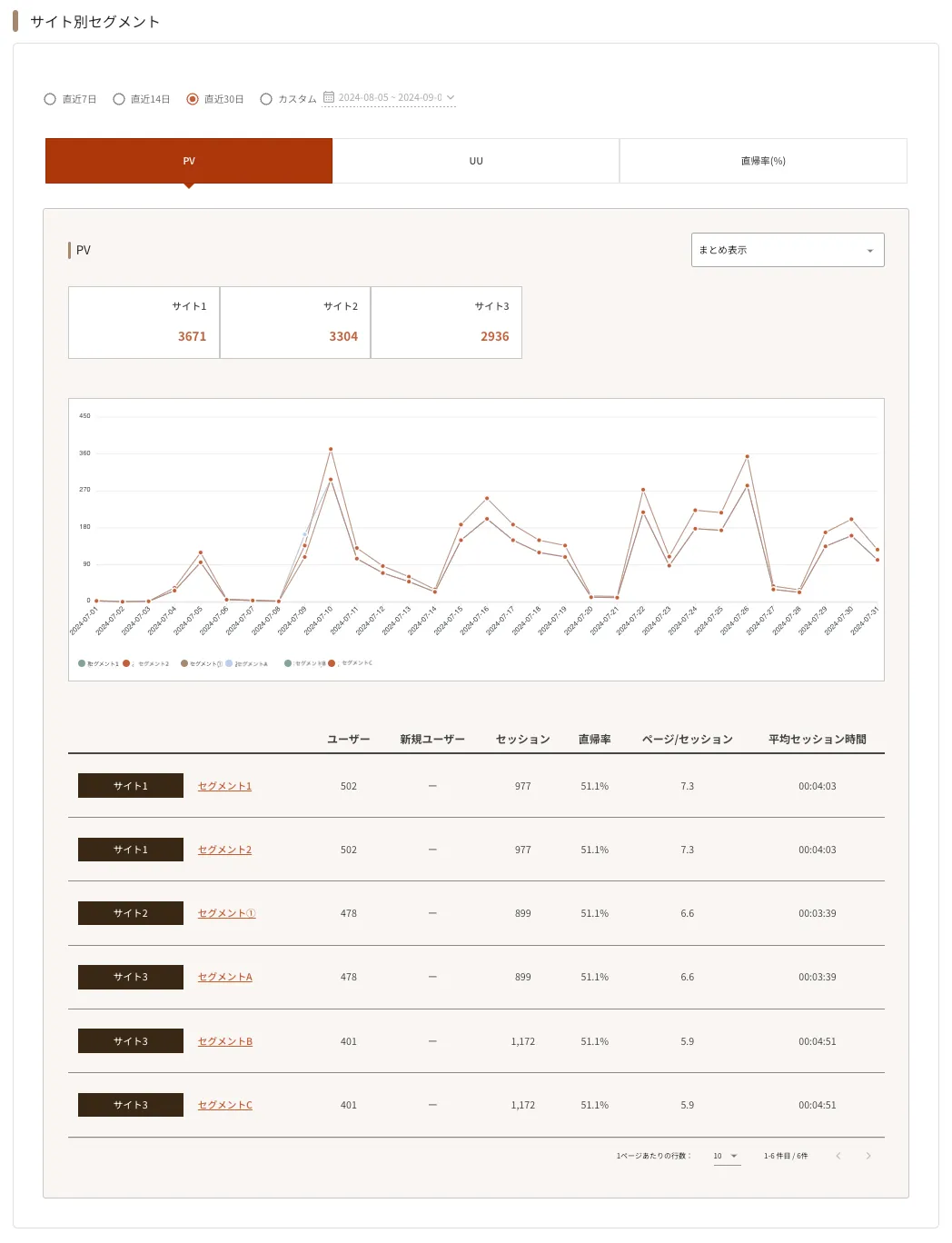The height and width of the screenshot is (1243, 952).
Task: Open the セグメントC link
Action: point(225,1105)
